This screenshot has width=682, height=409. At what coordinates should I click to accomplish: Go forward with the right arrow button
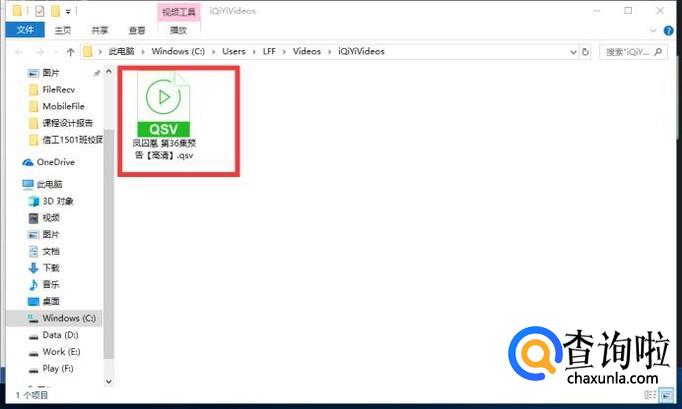[39, 52]
